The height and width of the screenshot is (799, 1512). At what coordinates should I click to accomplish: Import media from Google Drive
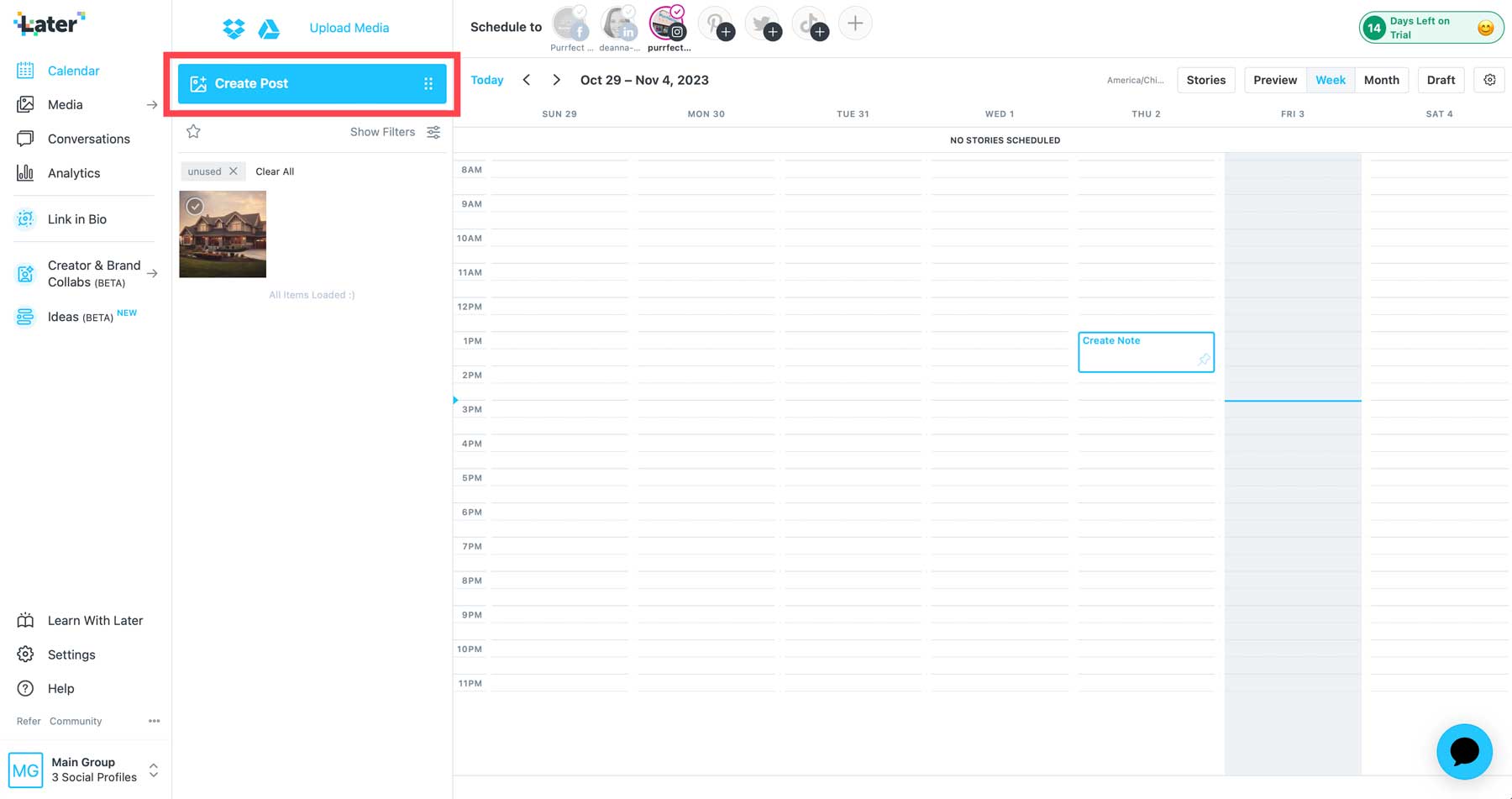pyautogui.click(x=269, y=29)
